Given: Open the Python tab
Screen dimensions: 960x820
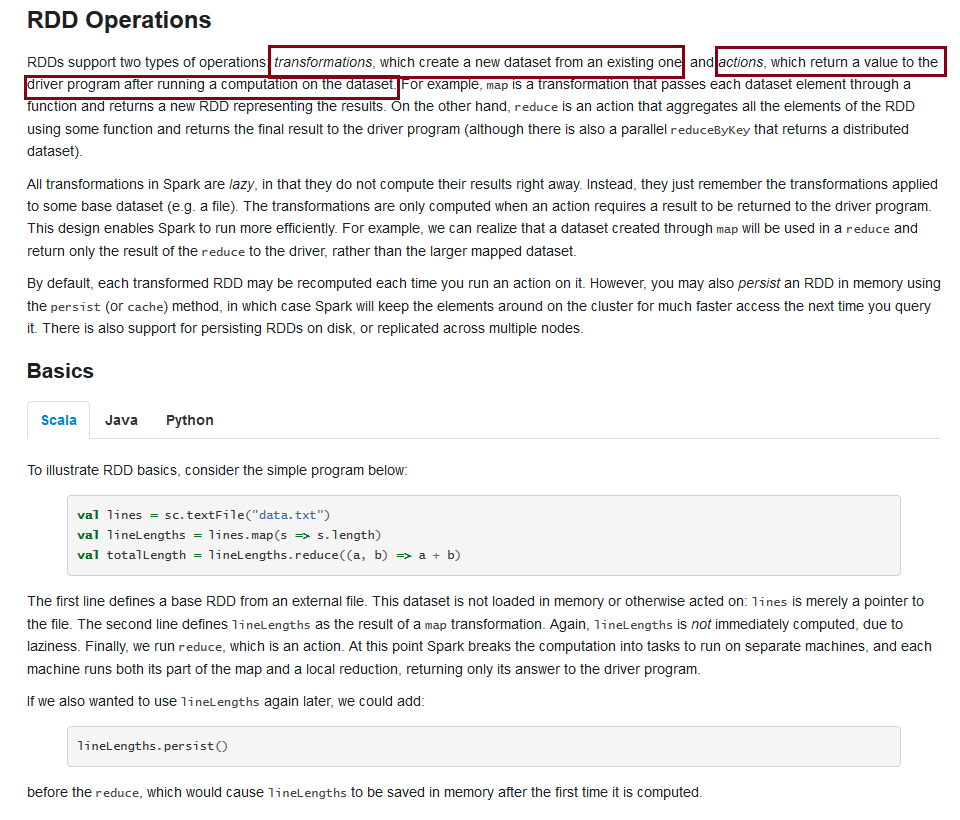Looking at the screenshot, I should coord(189,420).
